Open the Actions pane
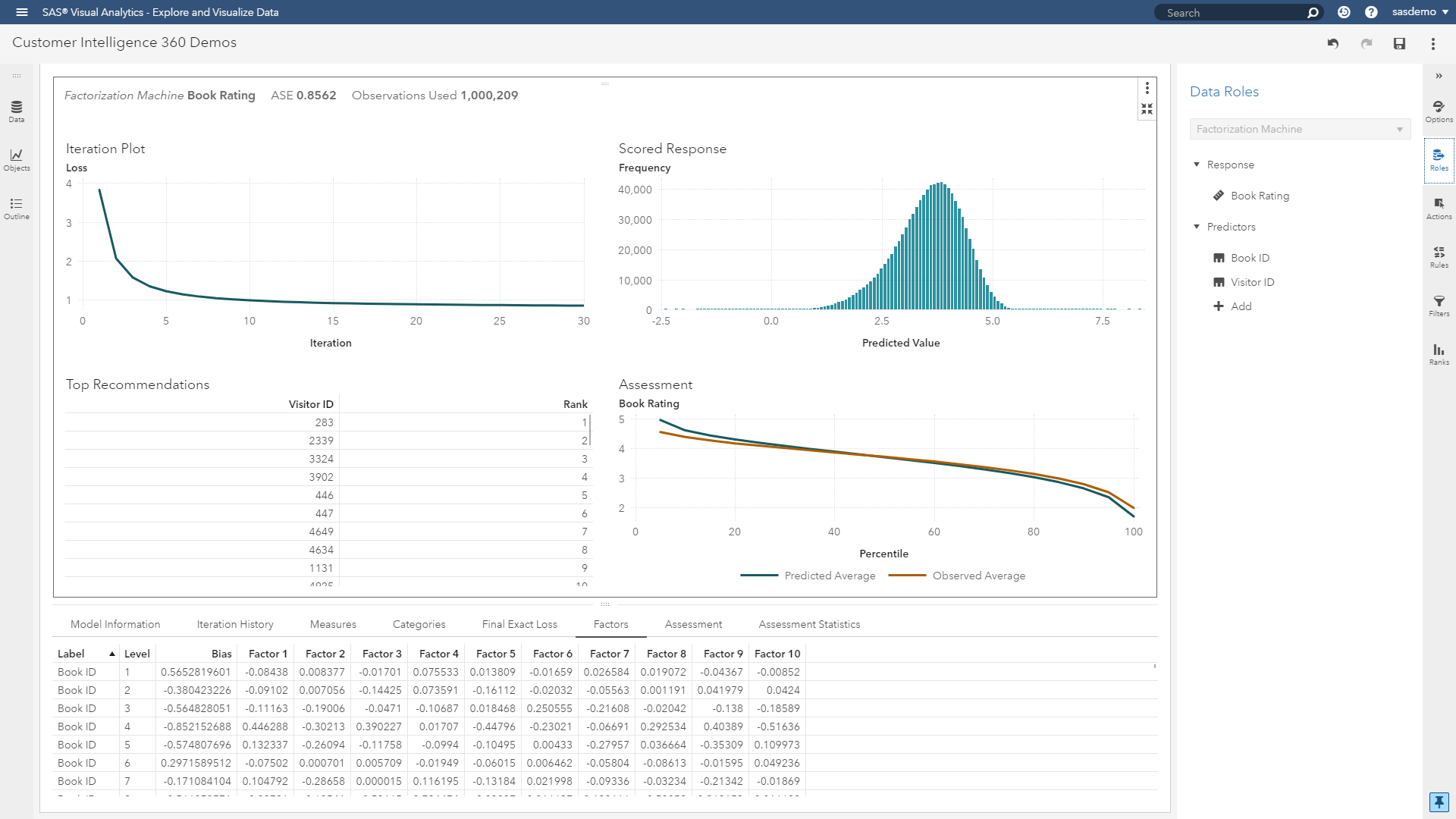 (x=1439, y=208)
